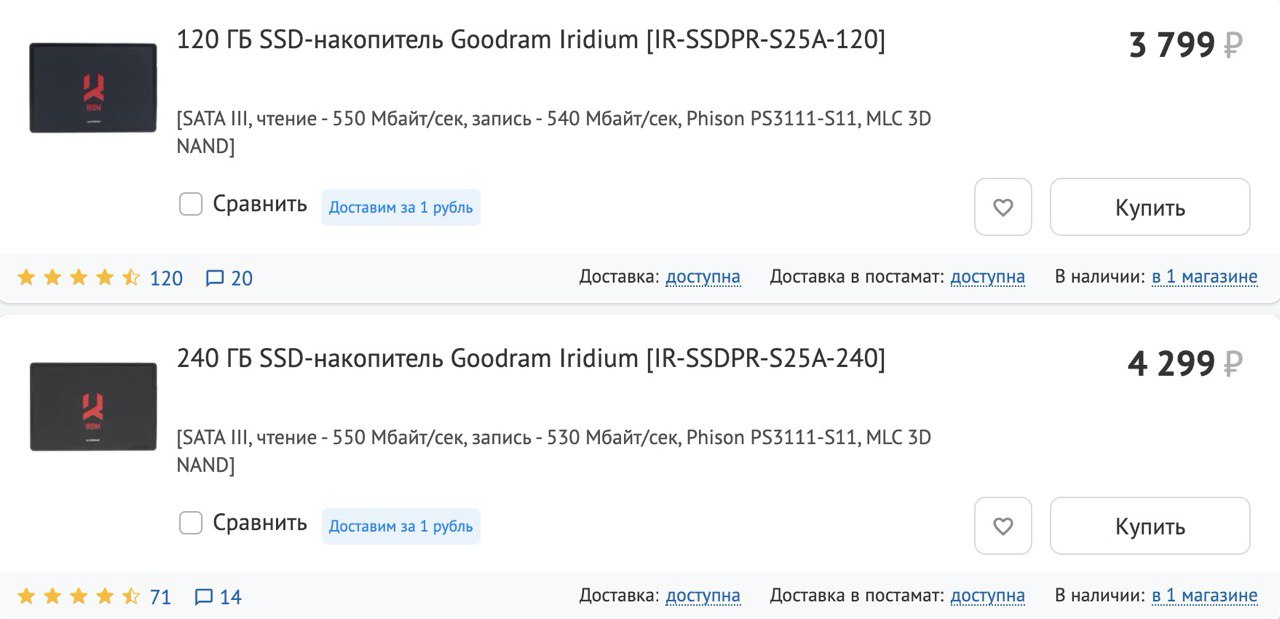Screen dimensions: 1280x619
Task: Open reviews comment icon for 240 GB SSD
Action: 204,597
